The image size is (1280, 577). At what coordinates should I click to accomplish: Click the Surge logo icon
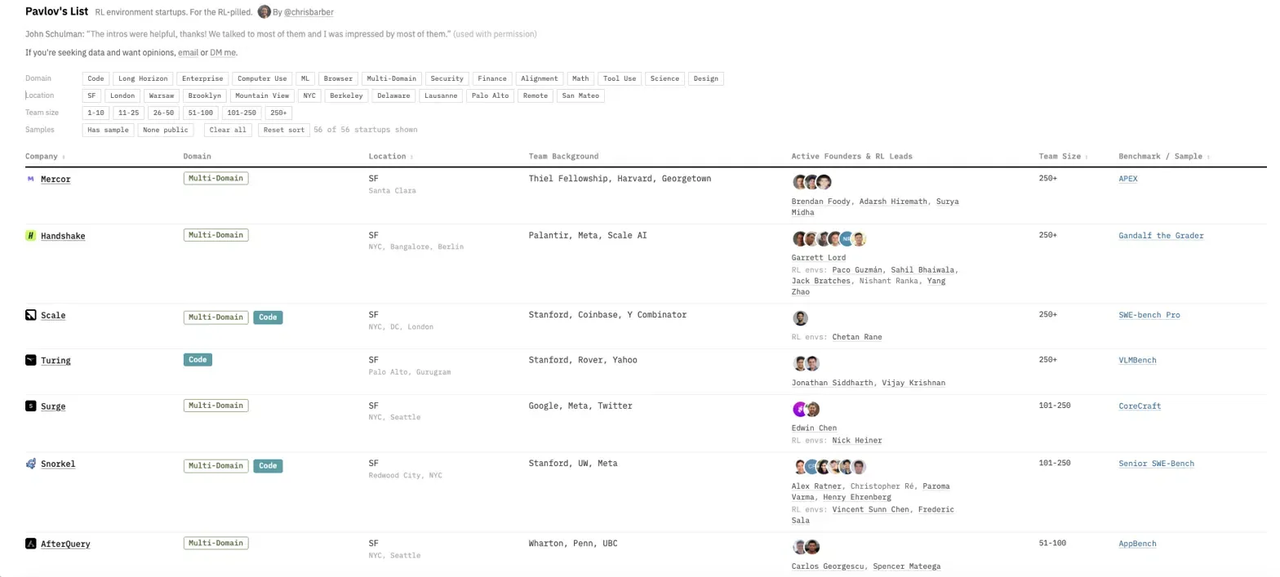click(x=30, y=406)
